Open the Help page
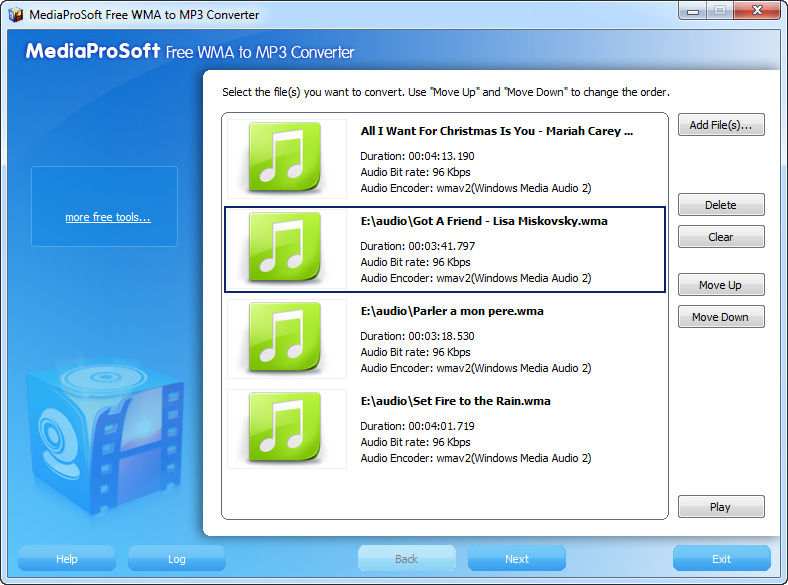The width and height of the screenshot is (788, 585). pyautogui.click(x=67, y=558)
